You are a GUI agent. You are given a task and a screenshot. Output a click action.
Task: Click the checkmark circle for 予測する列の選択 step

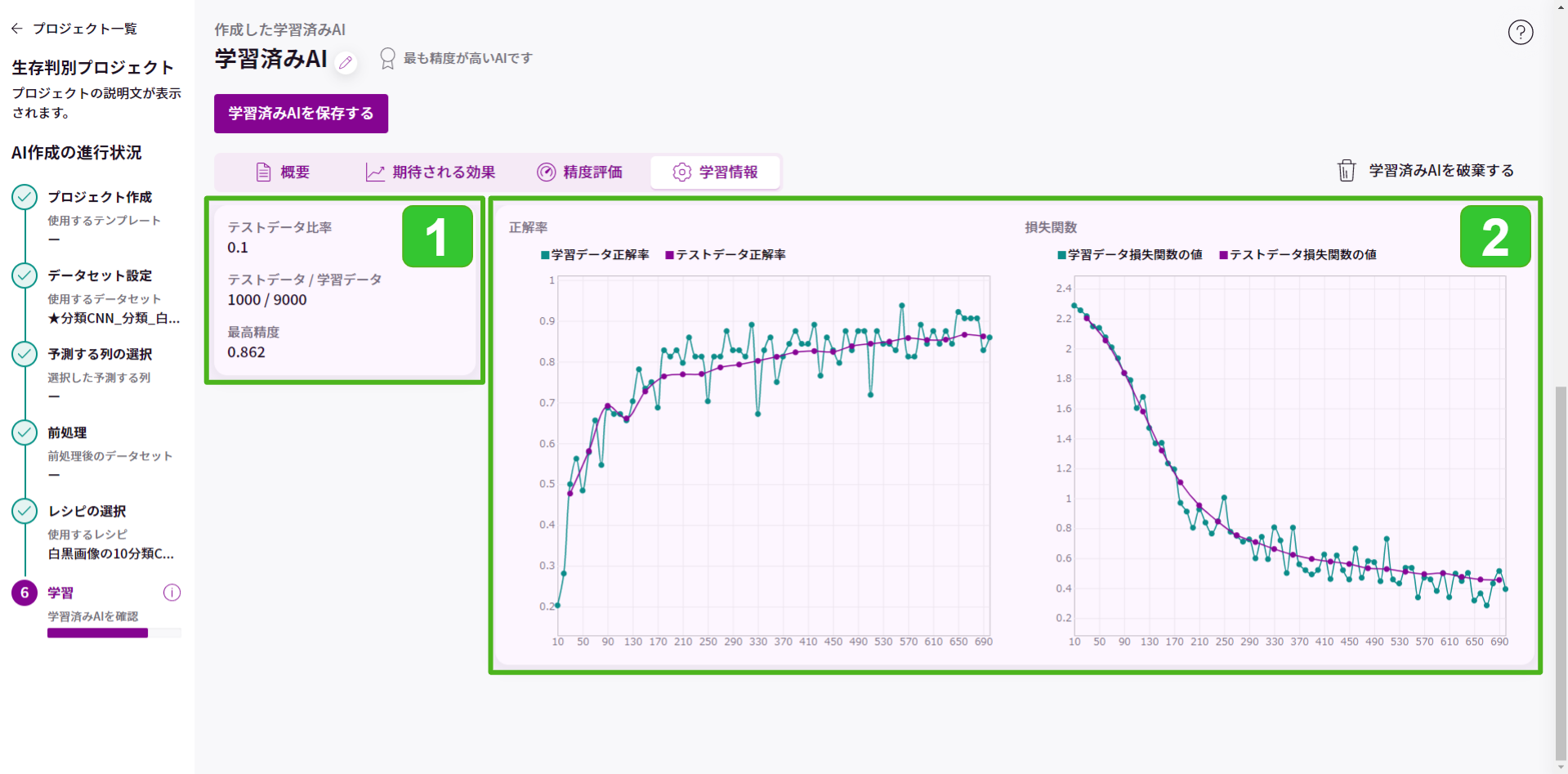[x=25, y=354]
